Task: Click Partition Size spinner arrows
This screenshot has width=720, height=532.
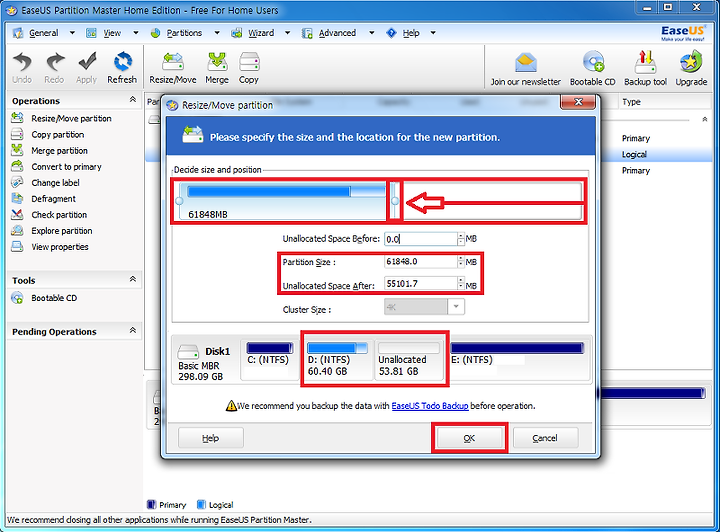Action: (x=461, y=262)
